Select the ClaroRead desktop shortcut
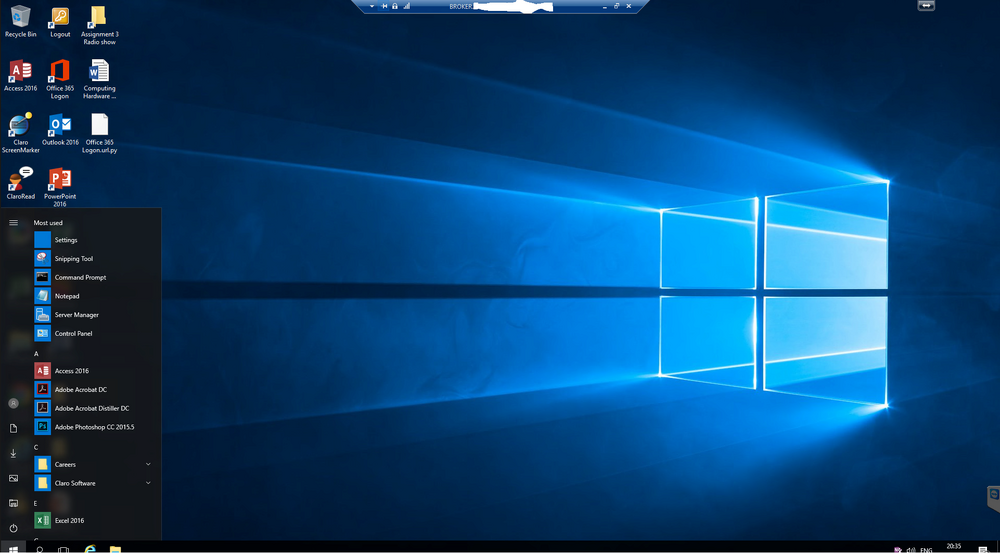 click(20, 183)
